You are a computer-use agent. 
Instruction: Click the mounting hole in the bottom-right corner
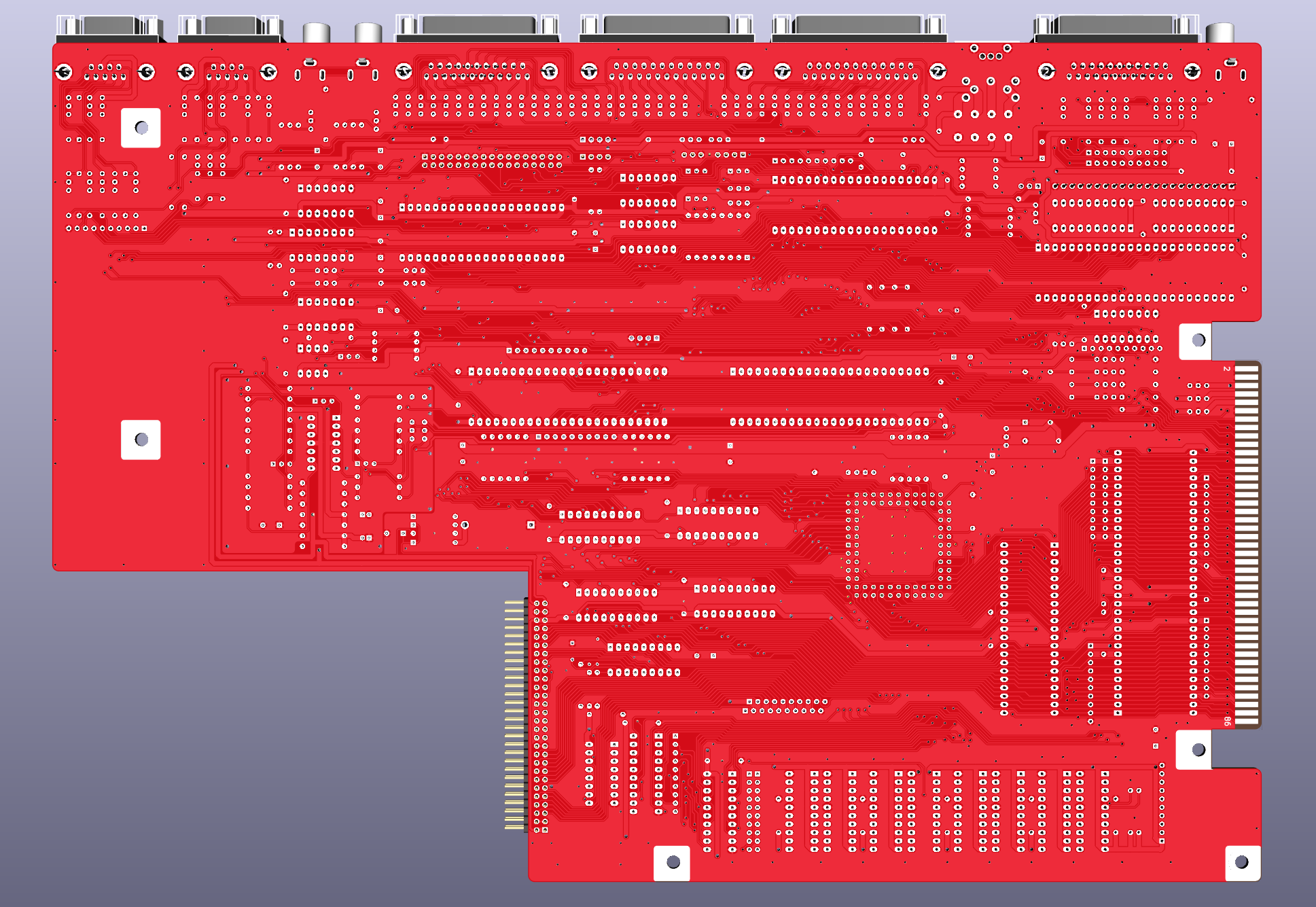point(1241,862)
